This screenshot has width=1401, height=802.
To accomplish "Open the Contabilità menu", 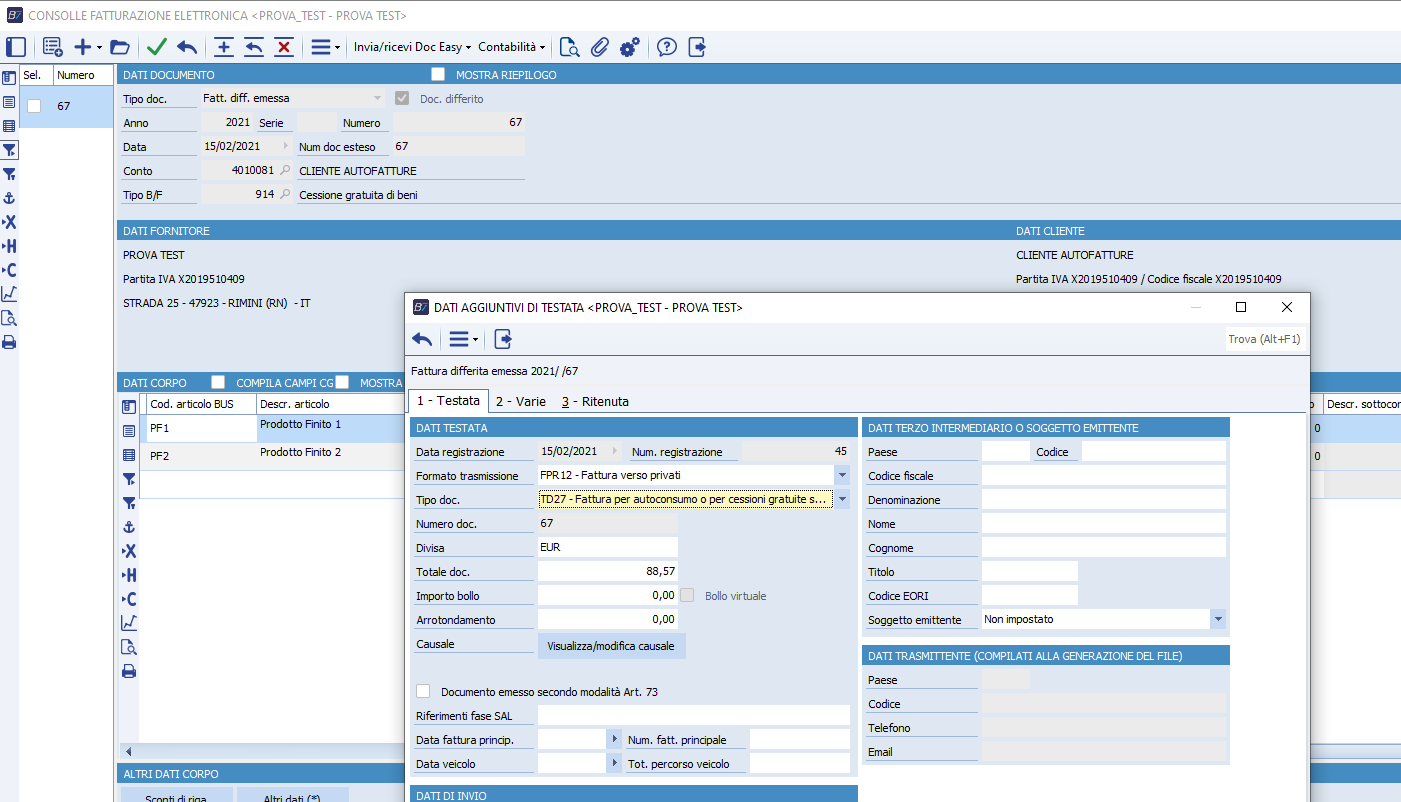I will [512, 47].
